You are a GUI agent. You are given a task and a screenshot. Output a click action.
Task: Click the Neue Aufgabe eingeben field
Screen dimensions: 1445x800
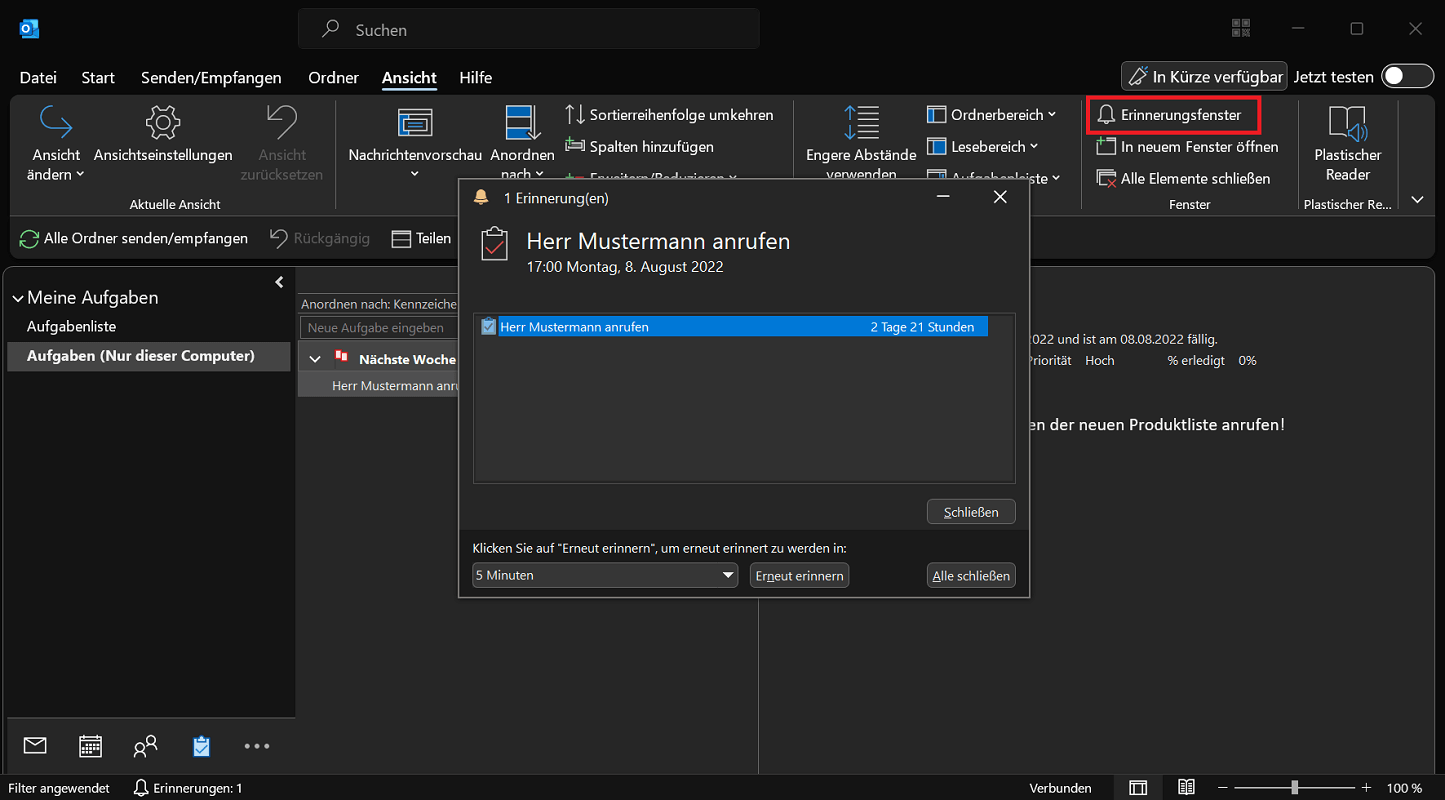(377, 327)
